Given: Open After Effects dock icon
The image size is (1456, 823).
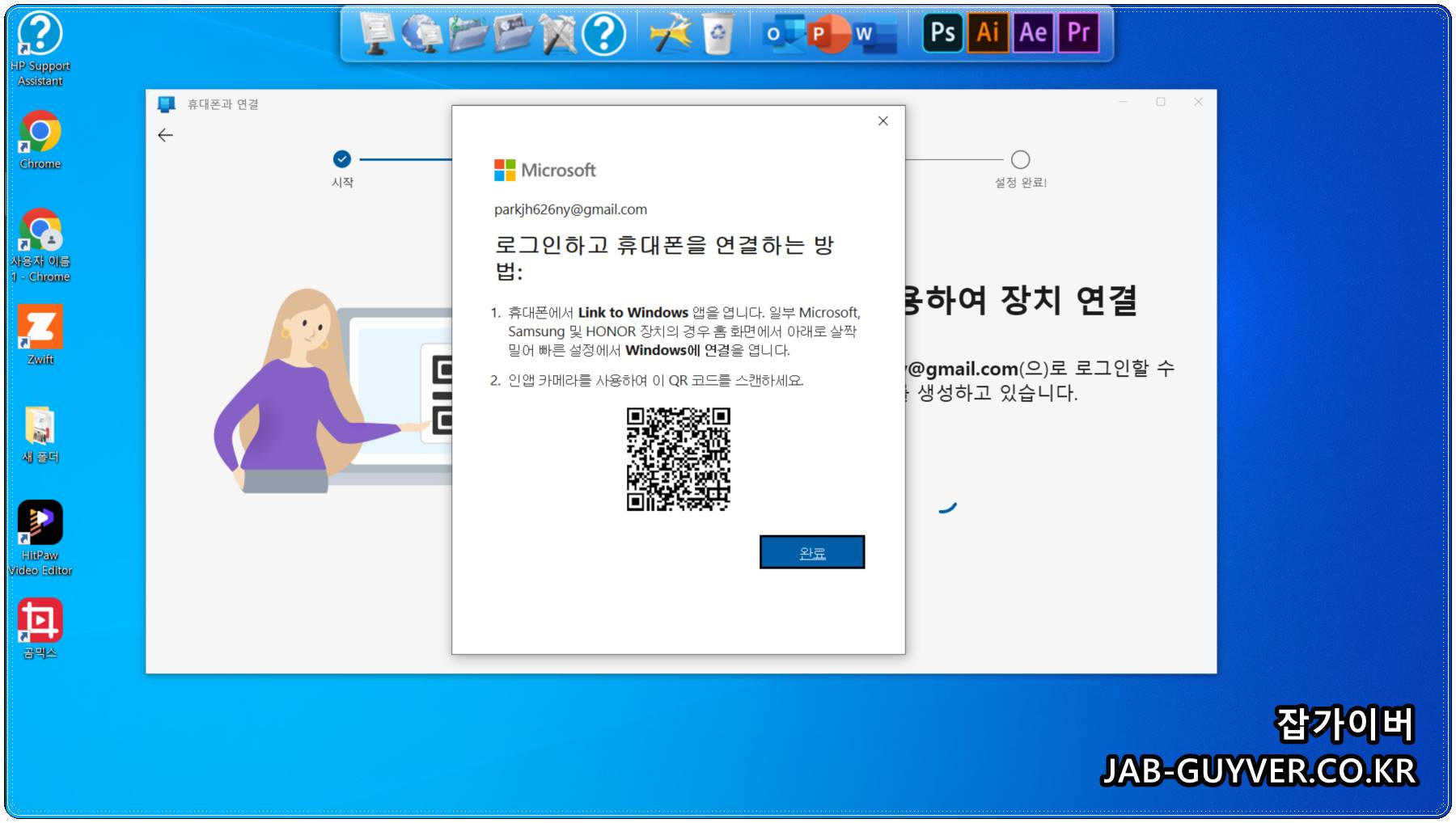Looking at the screenshot, I should click(x=1033, y=33).
